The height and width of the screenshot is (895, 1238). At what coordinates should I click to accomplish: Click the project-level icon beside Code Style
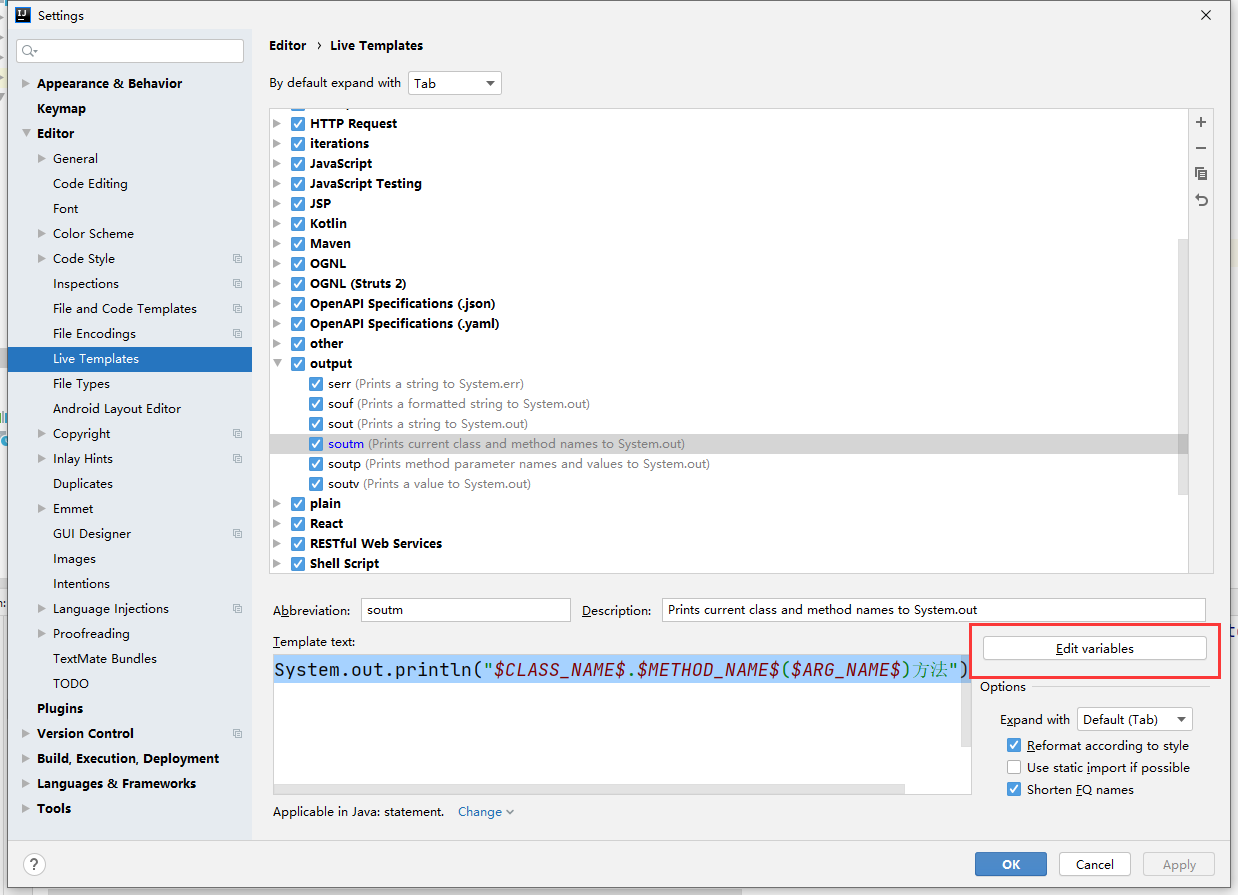[237, 259]
